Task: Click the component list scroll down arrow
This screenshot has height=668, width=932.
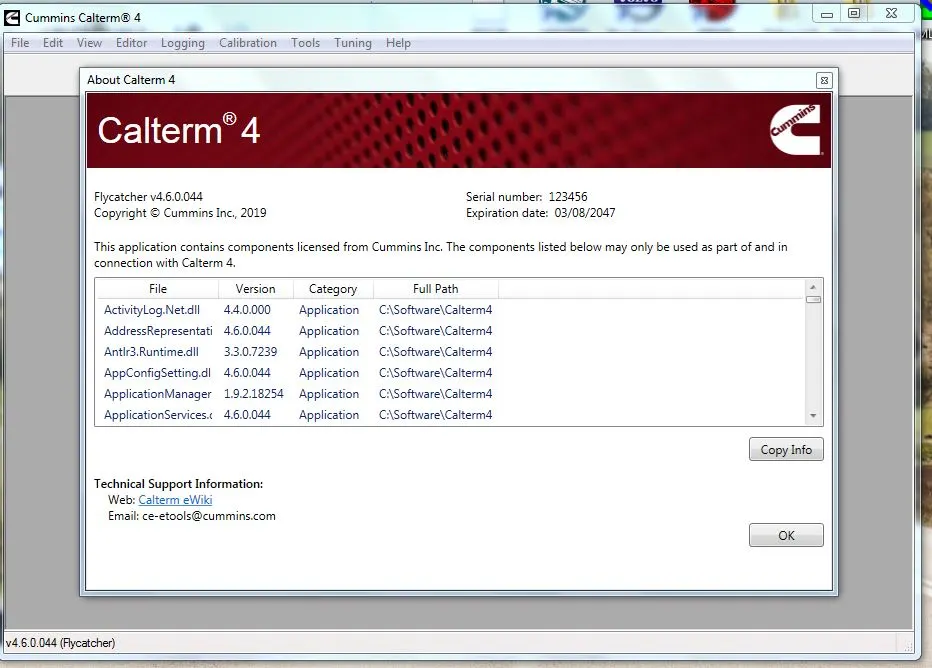Action: point(813,416)
